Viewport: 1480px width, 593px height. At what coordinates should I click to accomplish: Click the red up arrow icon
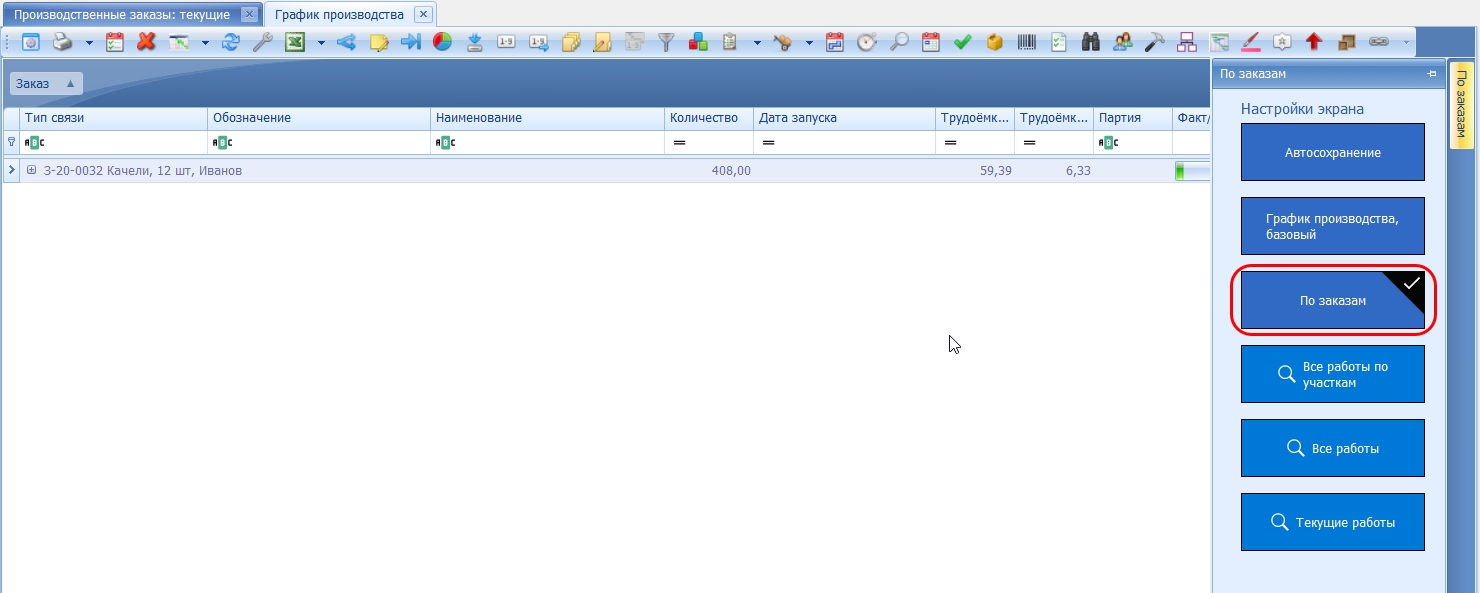1314,42
